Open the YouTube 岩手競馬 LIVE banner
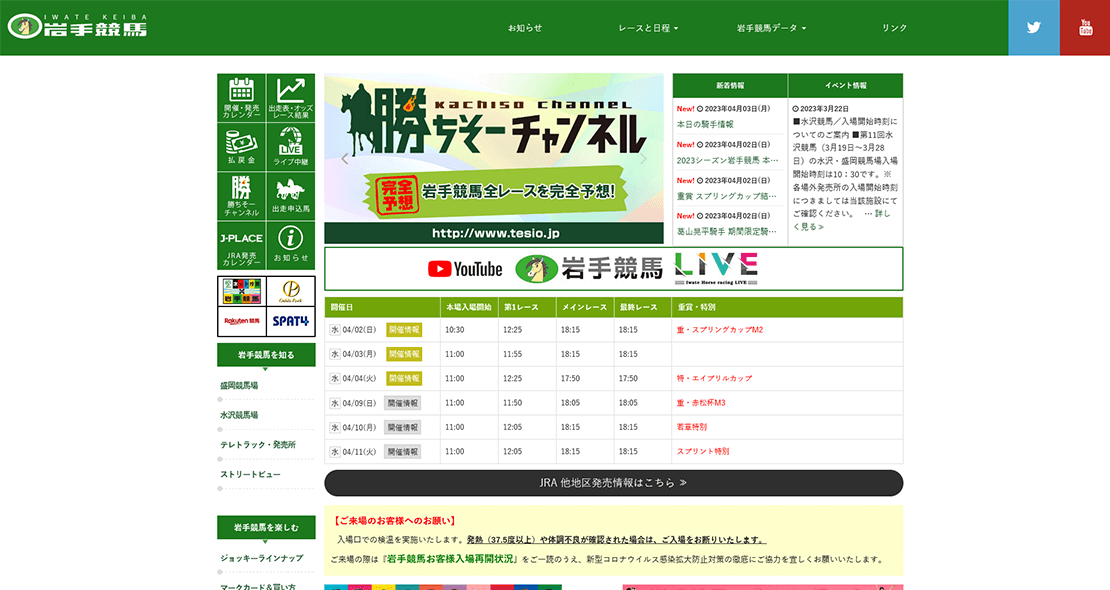The image size is (1110, 590). [x=614, y=269]
